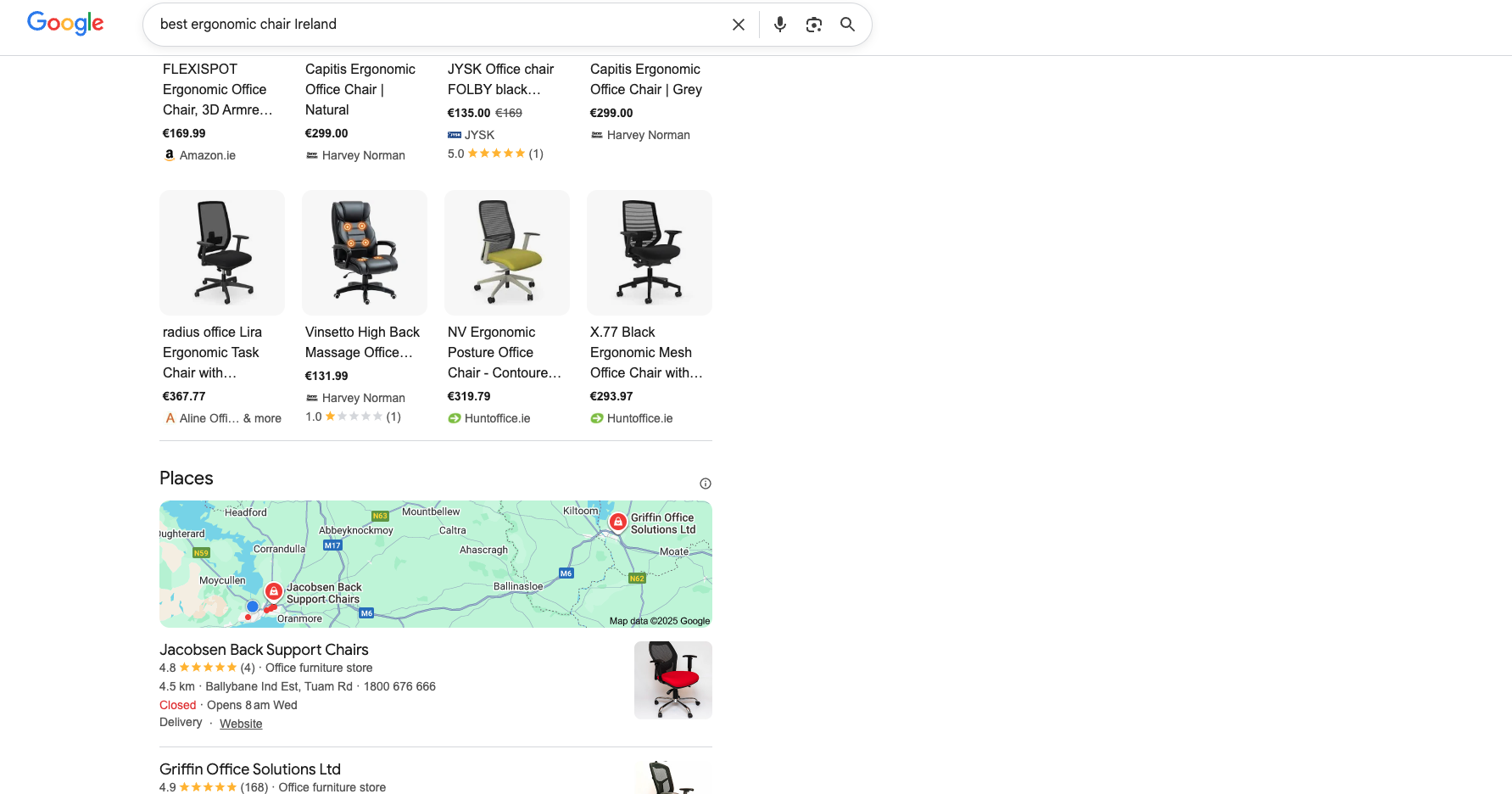Open the Google homepage via the logo
Screen dimensions: 1512x794
coord(64,23)
